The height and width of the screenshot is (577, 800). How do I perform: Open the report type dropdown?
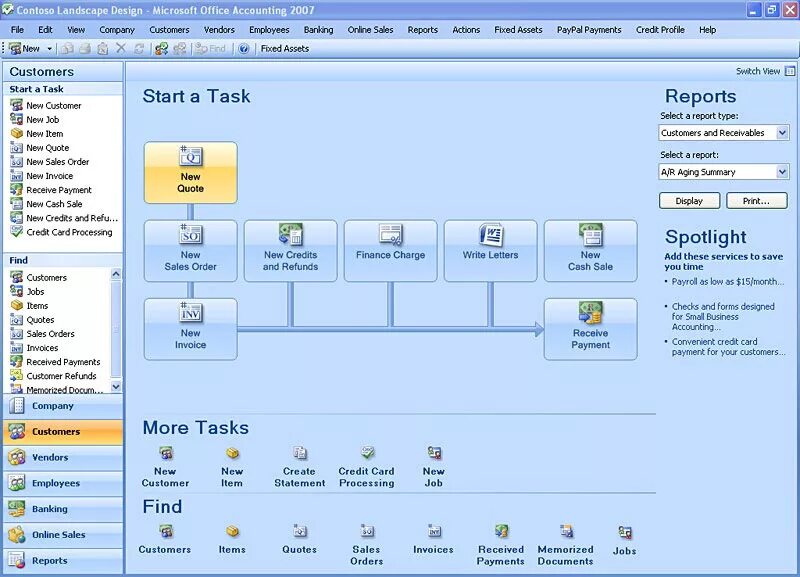click(782, 133)
